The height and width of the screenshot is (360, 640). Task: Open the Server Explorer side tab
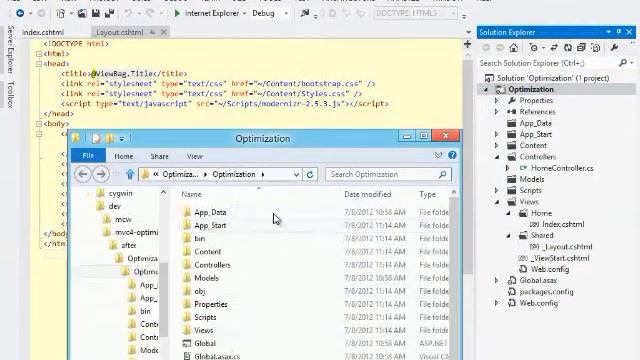(11, 49)
